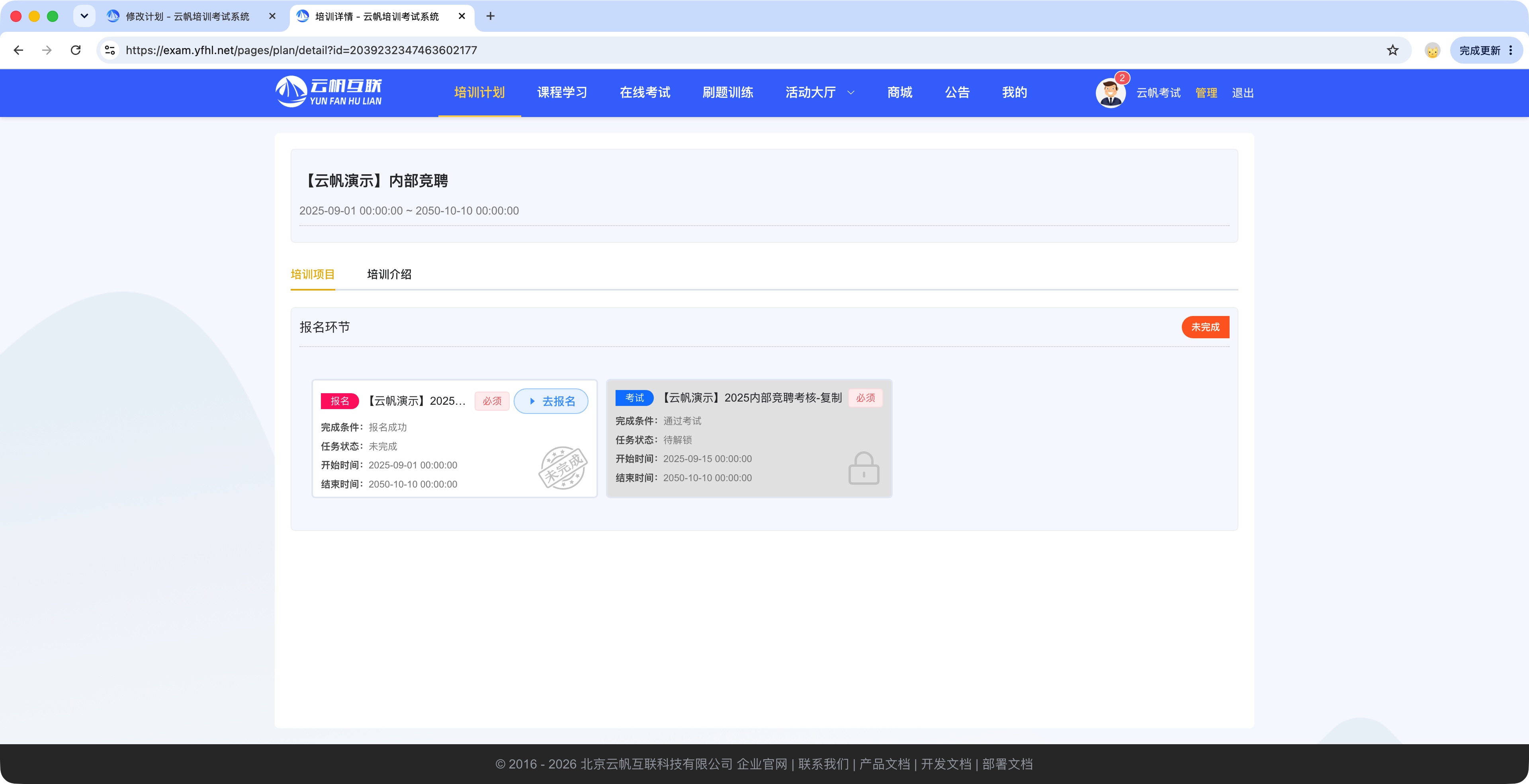1529x784 pixels.
Task: Open the 培训计划 navigation item
Action: pos(479,92)
